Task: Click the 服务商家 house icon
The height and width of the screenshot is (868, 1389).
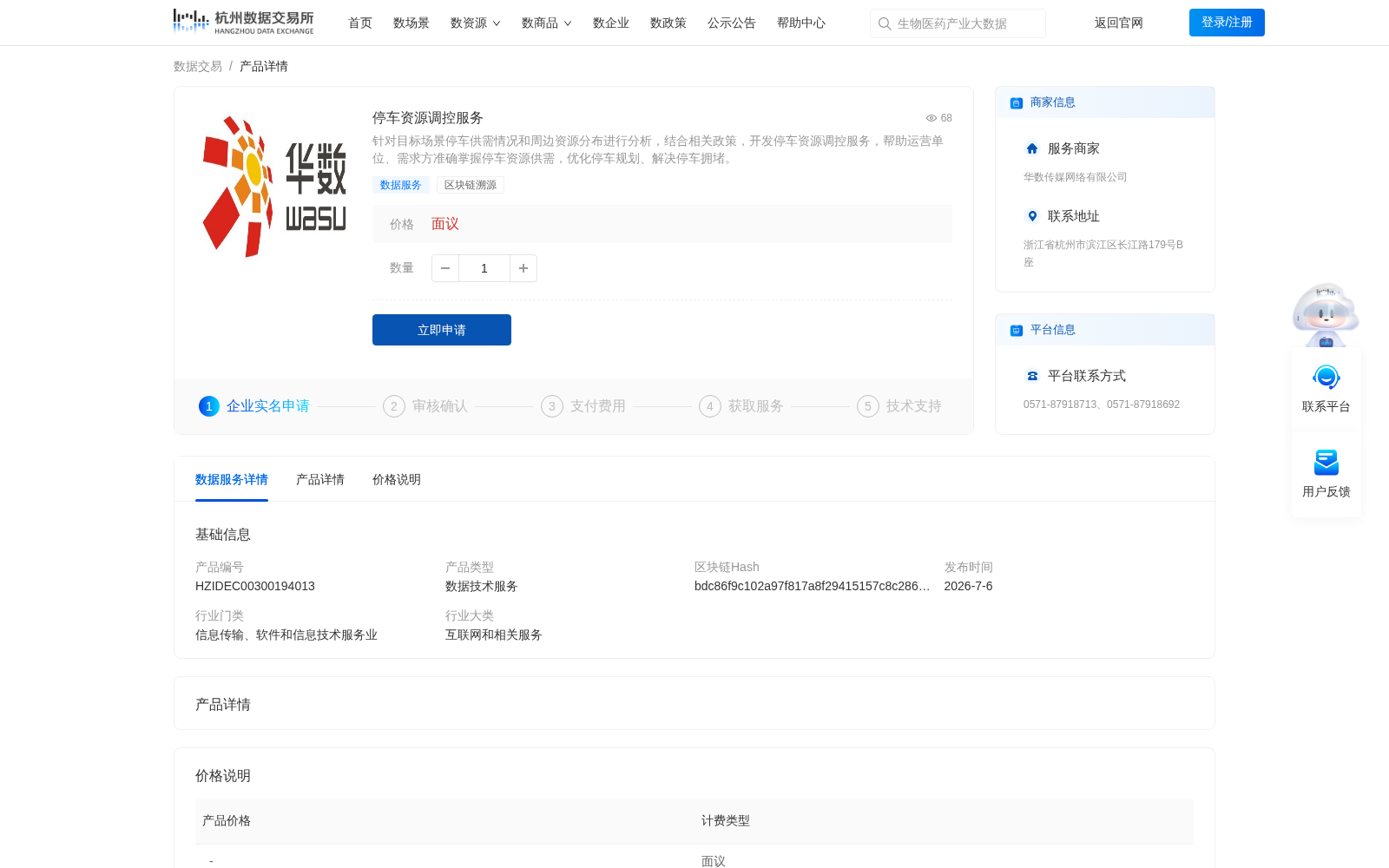Action: (x=1032, y=148)
